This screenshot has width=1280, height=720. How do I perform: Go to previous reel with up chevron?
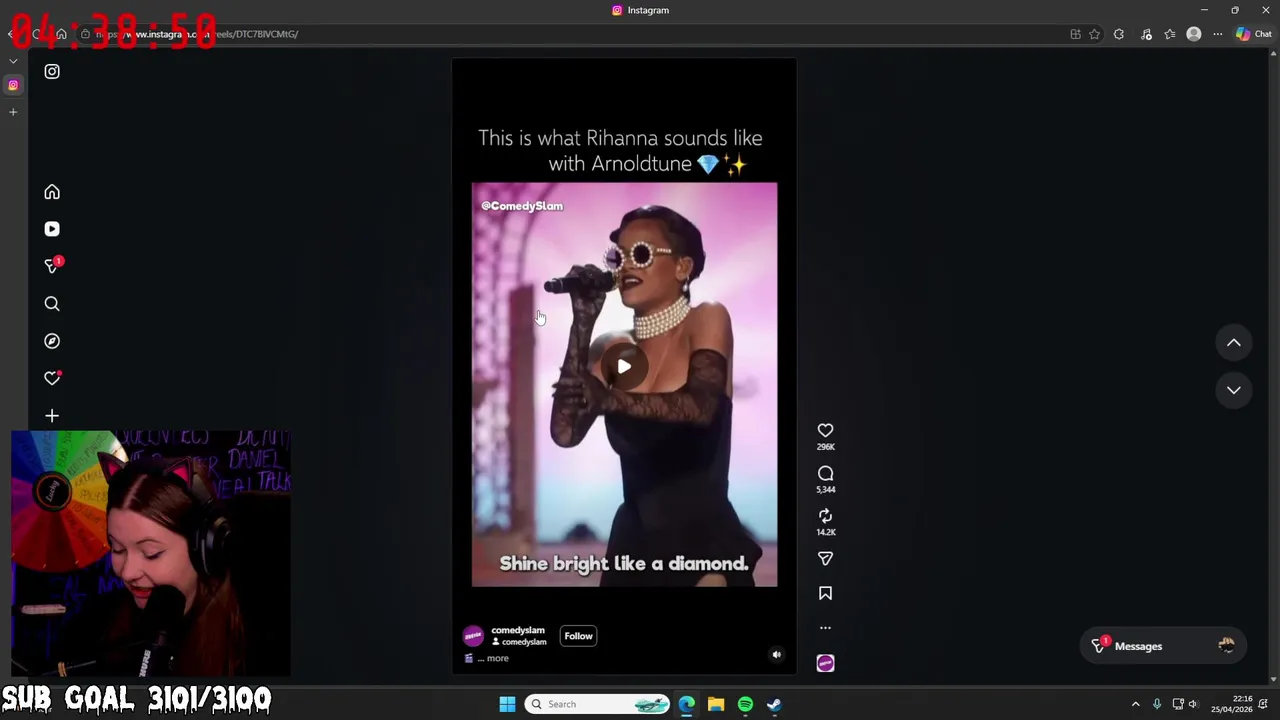point(1234,343)
